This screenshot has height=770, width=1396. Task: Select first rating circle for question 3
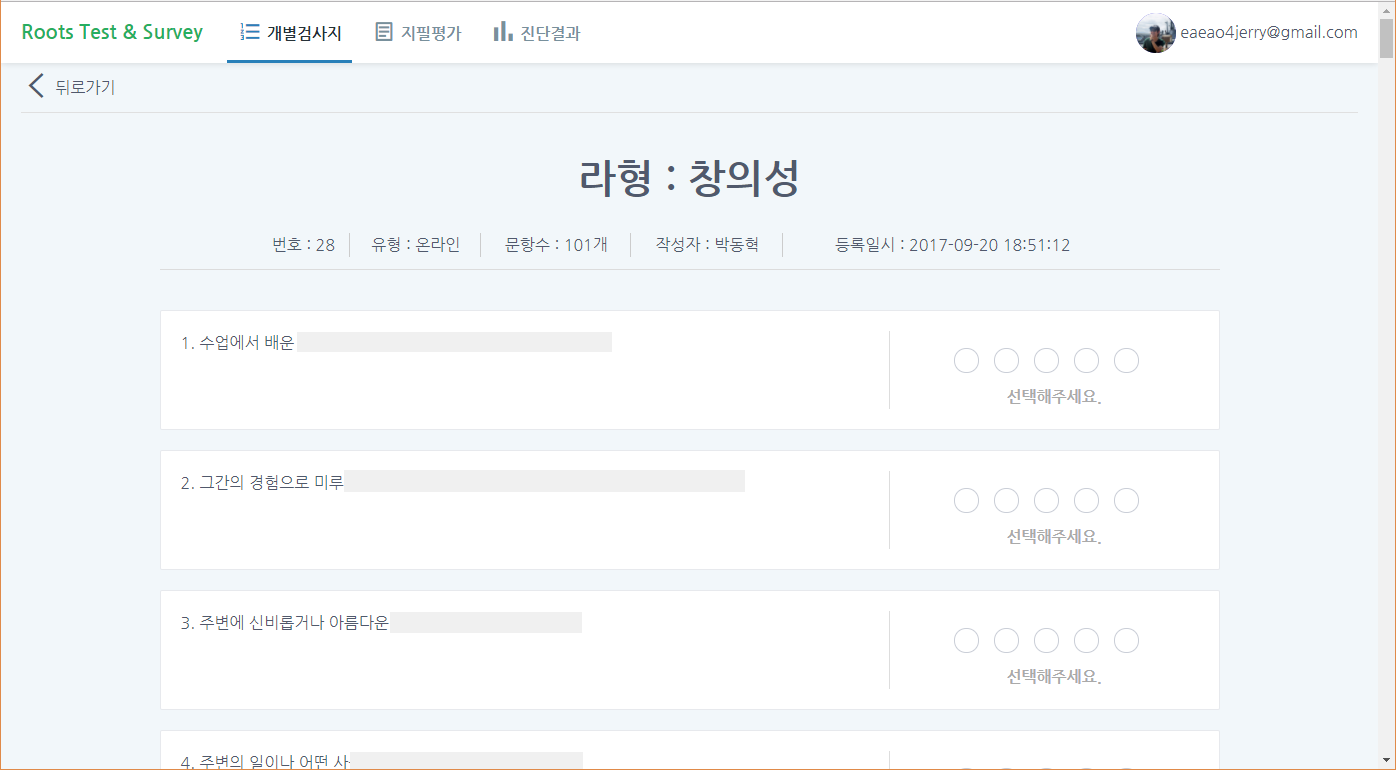click(x=966, y=641)
